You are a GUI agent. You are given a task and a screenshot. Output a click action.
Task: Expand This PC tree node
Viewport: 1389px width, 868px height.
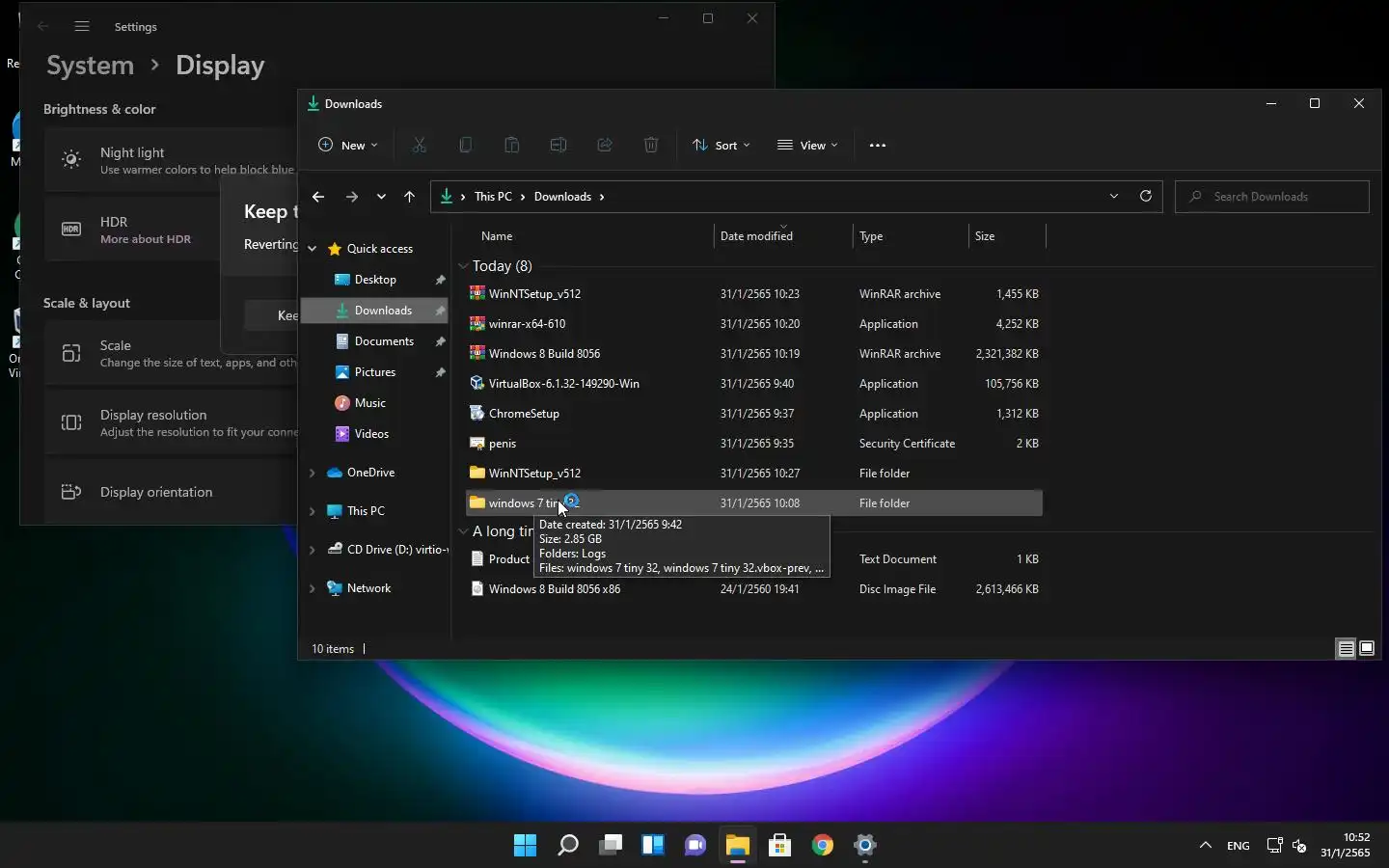(x=313, y=511)
